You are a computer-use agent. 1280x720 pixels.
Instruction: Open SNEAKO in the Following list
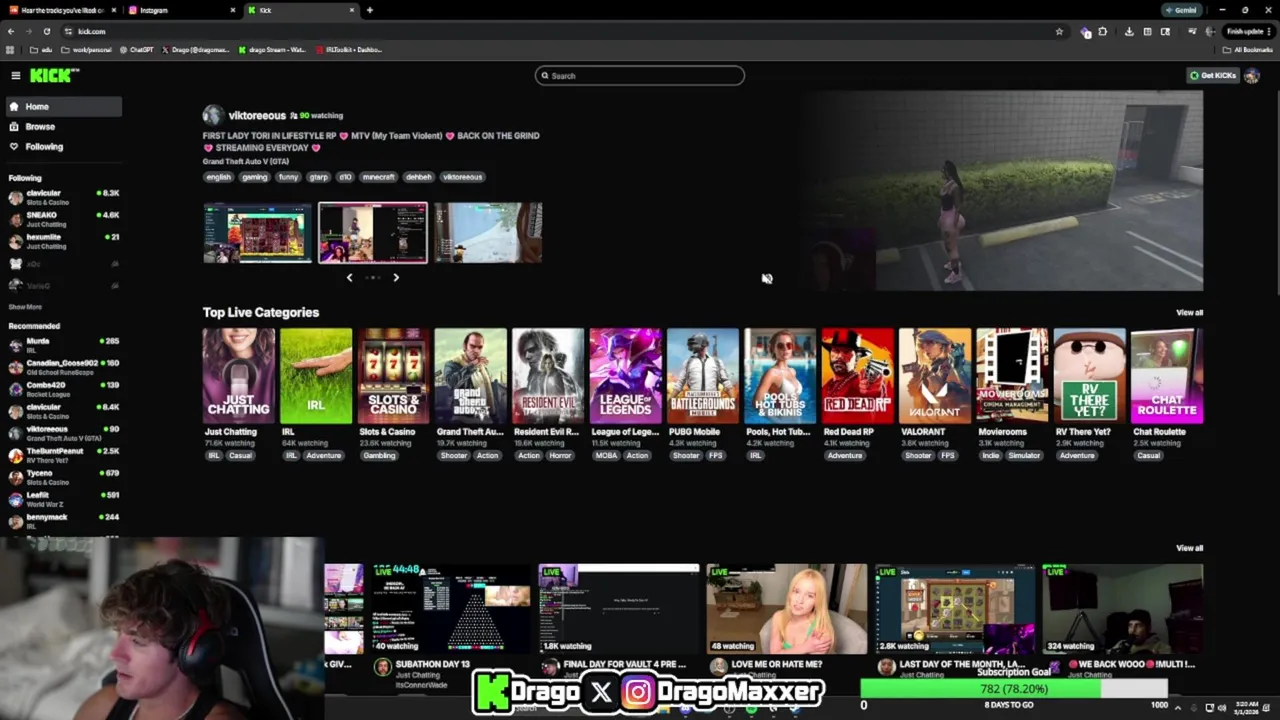[63, 219]
